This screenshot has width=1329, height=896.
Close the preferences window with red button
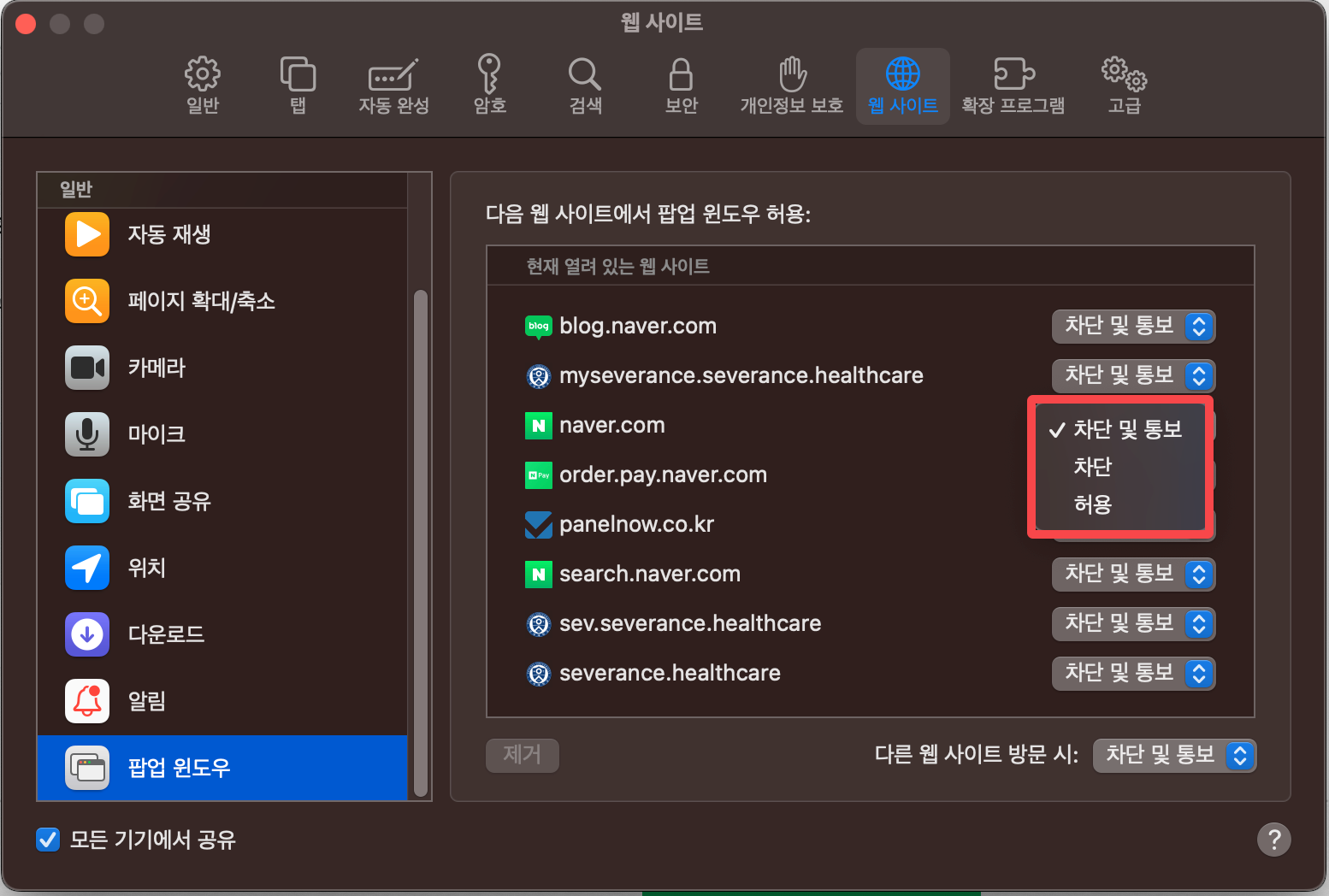click(26, 24)
